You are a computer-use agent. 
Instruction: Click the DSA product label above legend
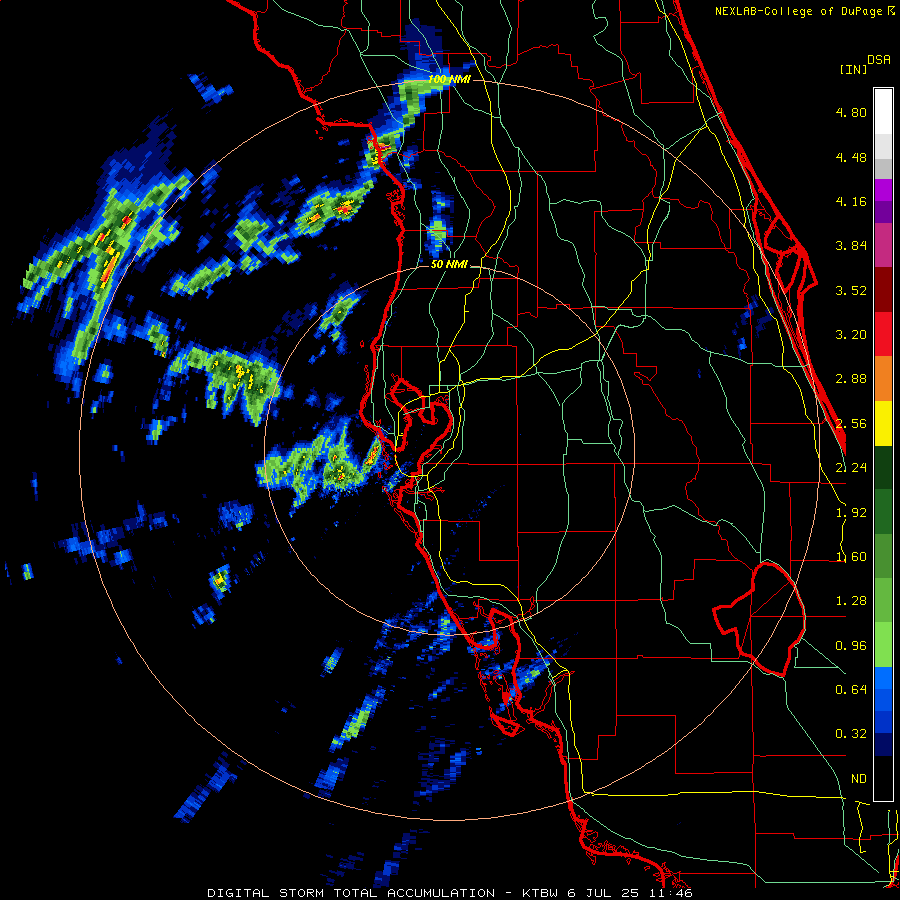(879, 60)
